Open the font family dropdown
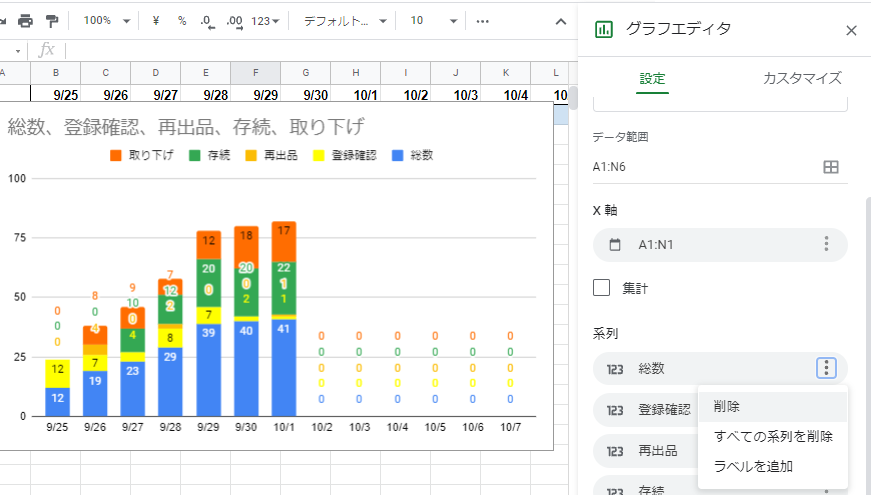This screenshot has height=495, width=871. 344,21
